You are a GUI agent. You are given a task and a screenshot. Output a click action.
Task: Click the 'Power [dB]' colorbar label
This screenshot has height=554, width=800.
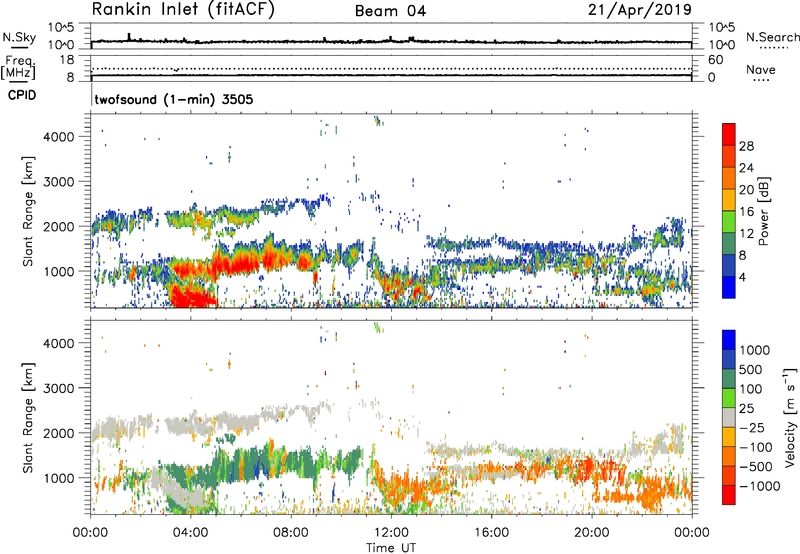[x=764, y=211]
